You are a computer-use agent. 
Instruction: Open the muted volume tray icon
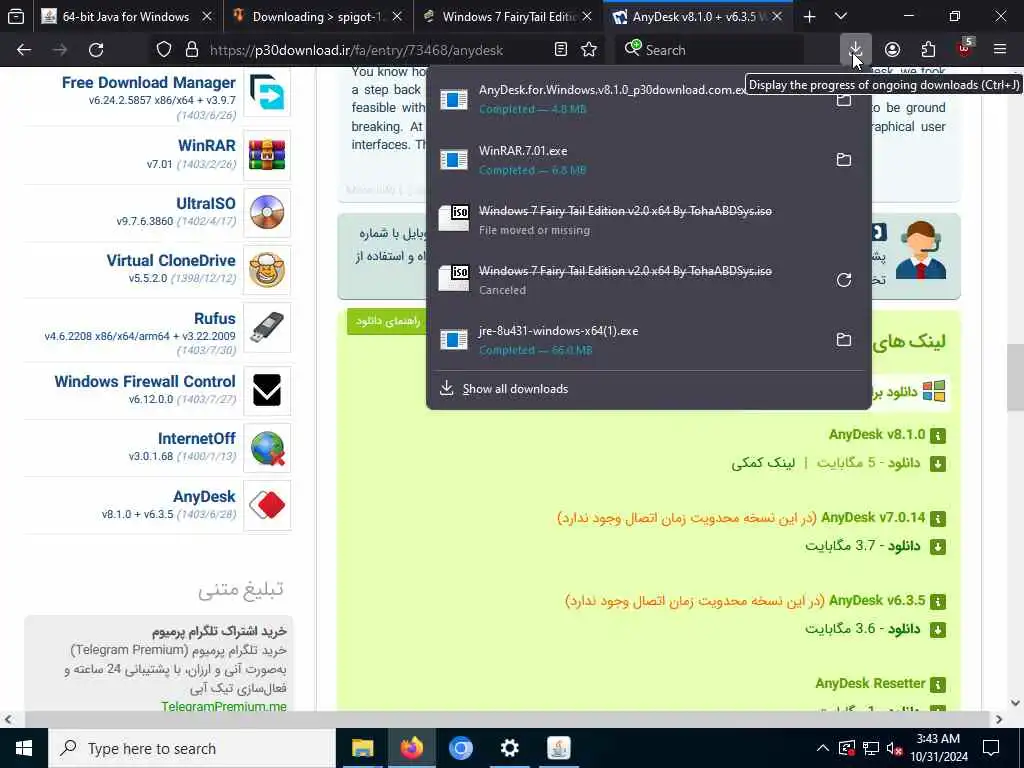[893, 748]
